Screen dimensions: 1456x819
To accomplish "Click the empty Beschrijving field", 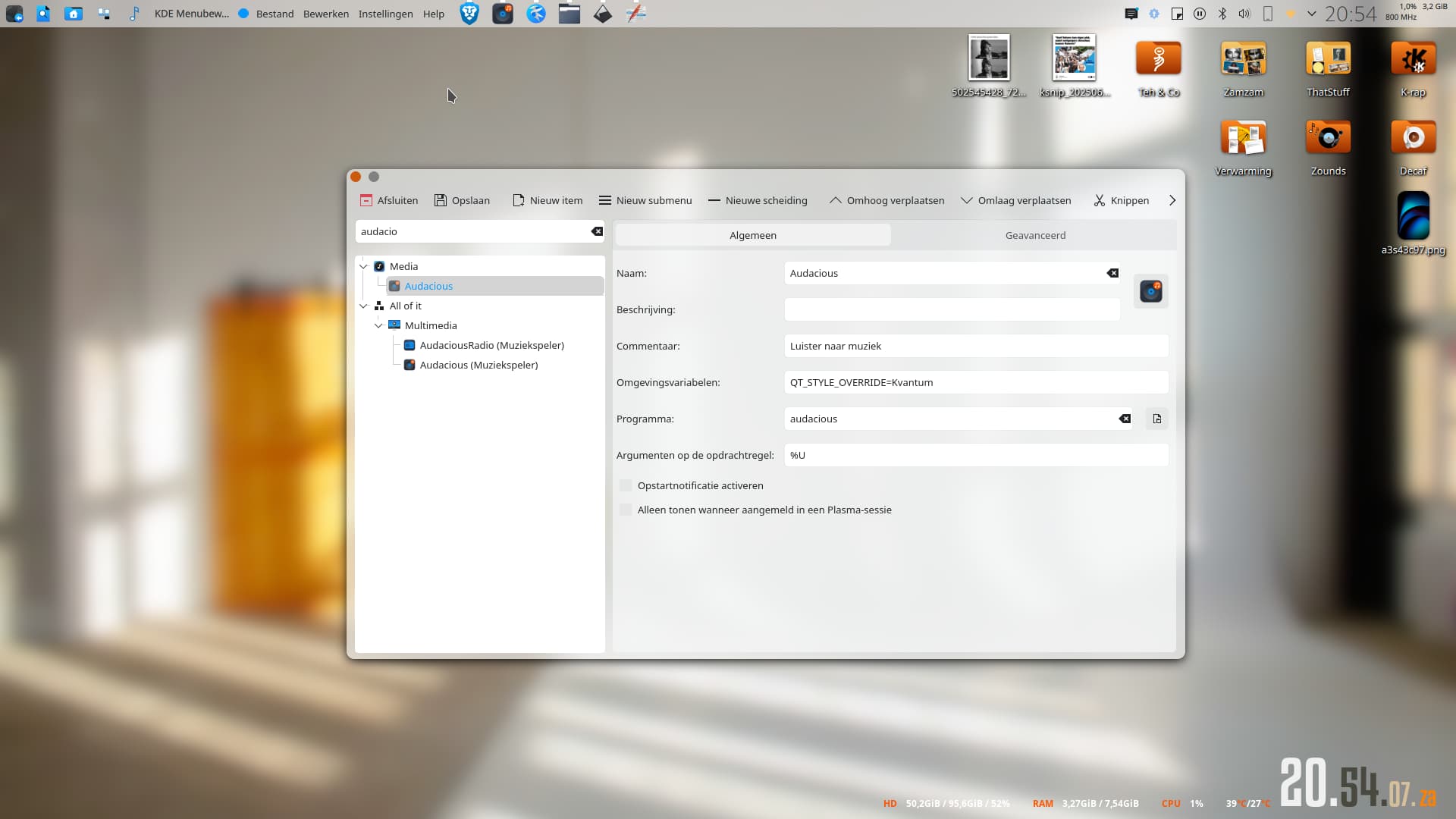I will coord(952,309).
